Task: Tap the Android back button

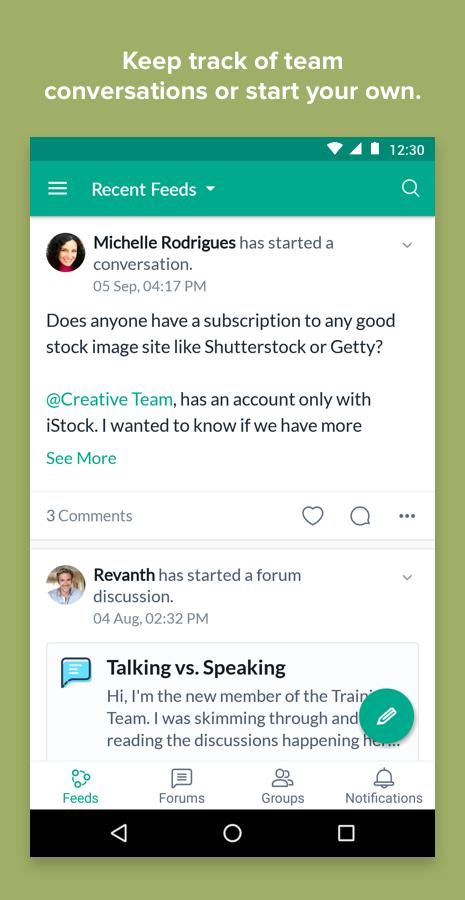Action: coord(119,833)
